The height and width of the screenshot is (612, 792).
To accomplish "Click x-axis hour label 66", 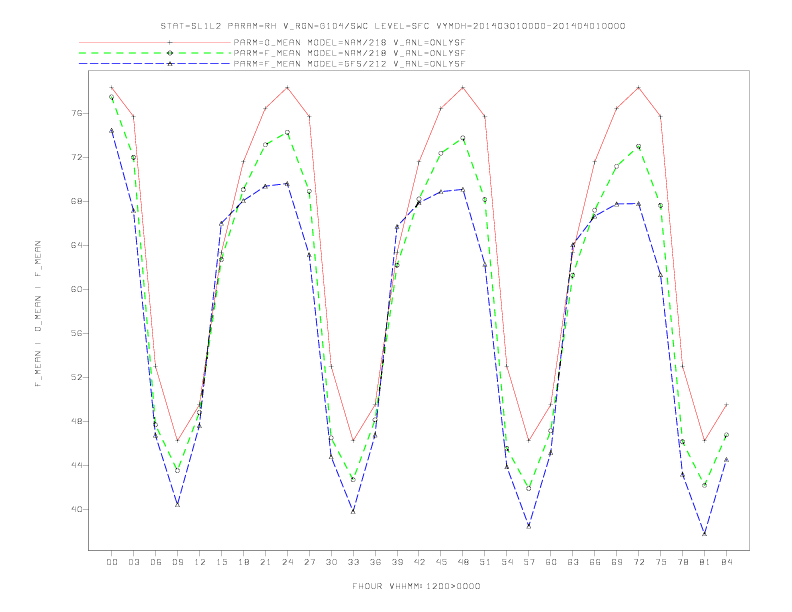I will pyautogui.click(x=595, y=562).
